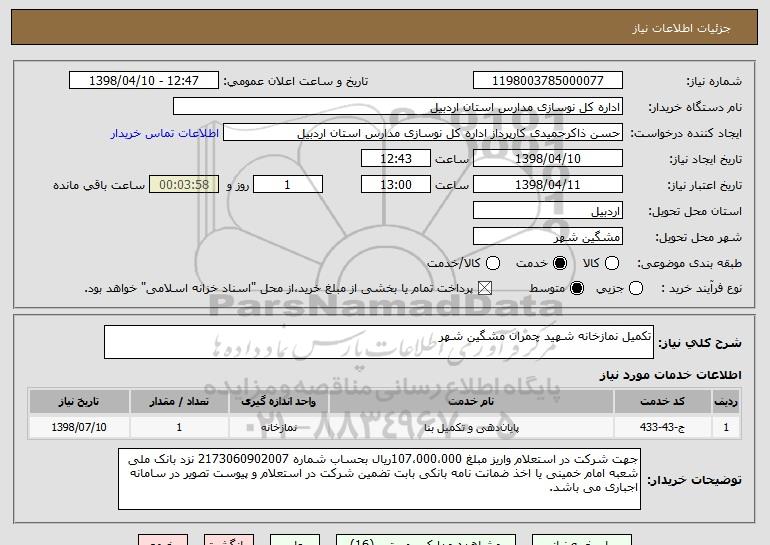The width and height of the screenshot is (770, 545).
Task: Choose the متوسط purchase process option
Action: (x=577, y=288)
